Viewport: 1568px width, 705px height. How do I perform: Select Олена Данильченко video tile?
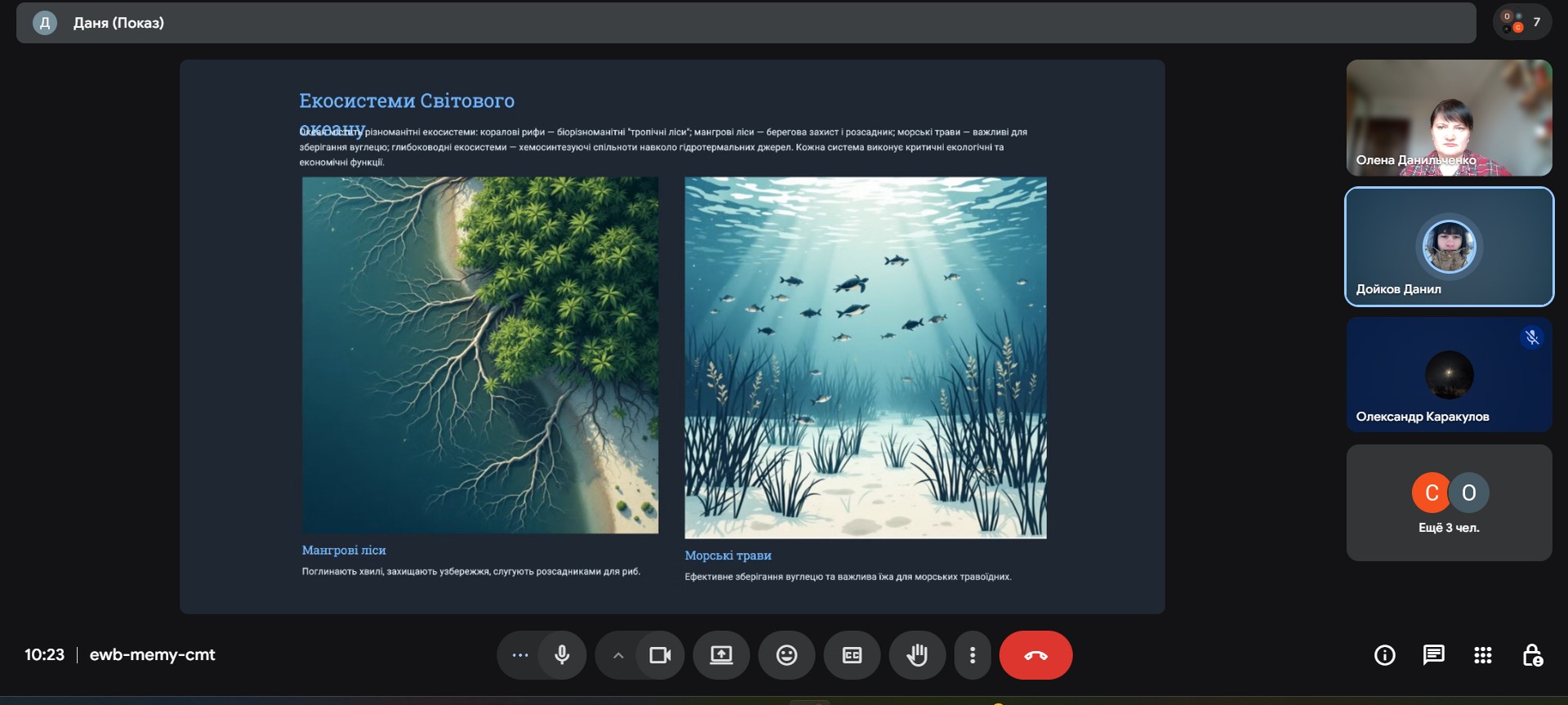point(1449,118)
